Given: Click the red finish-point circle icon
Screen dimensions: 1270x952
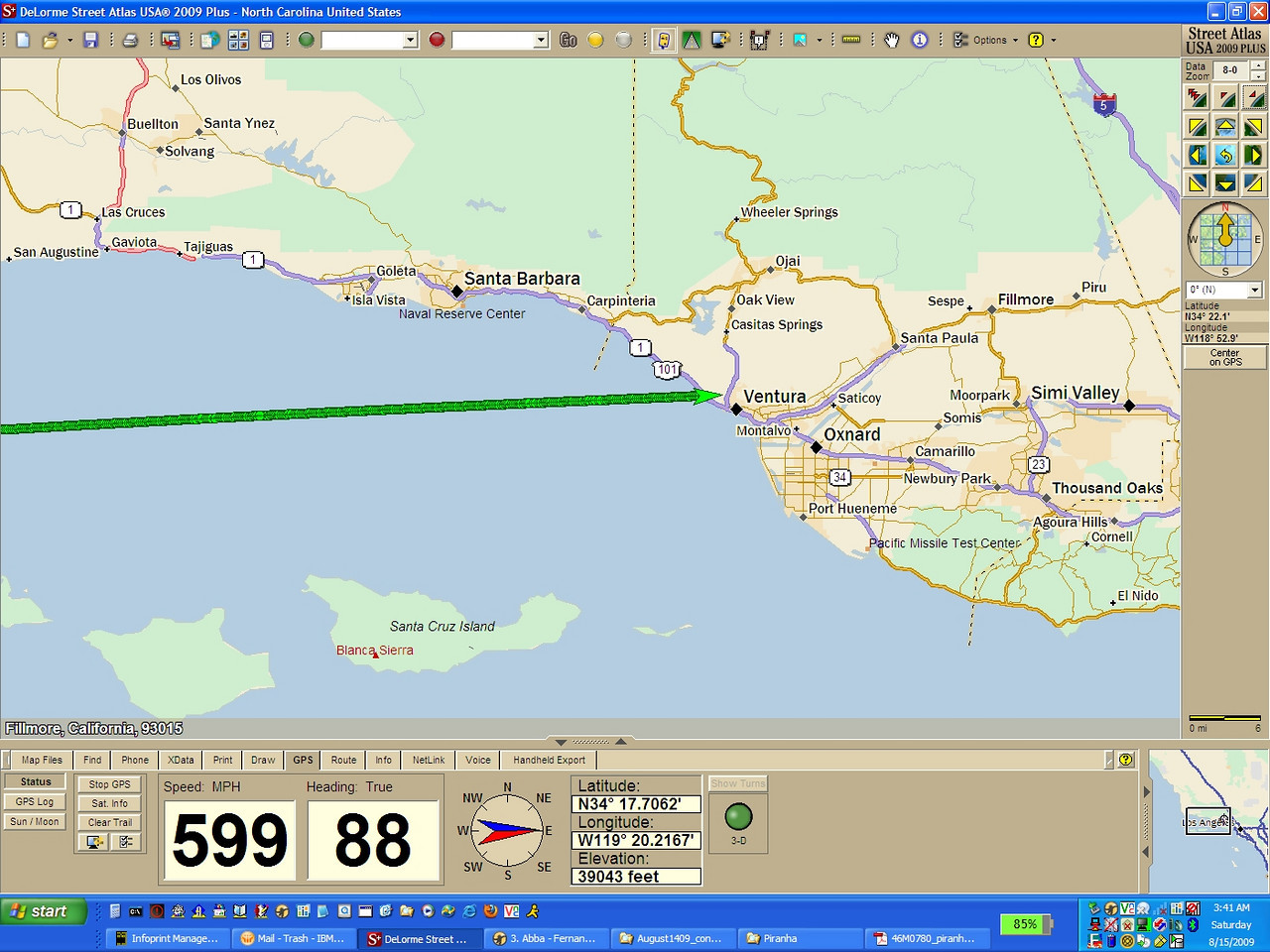Looking at the screenshot, I should tap(437, 40).
